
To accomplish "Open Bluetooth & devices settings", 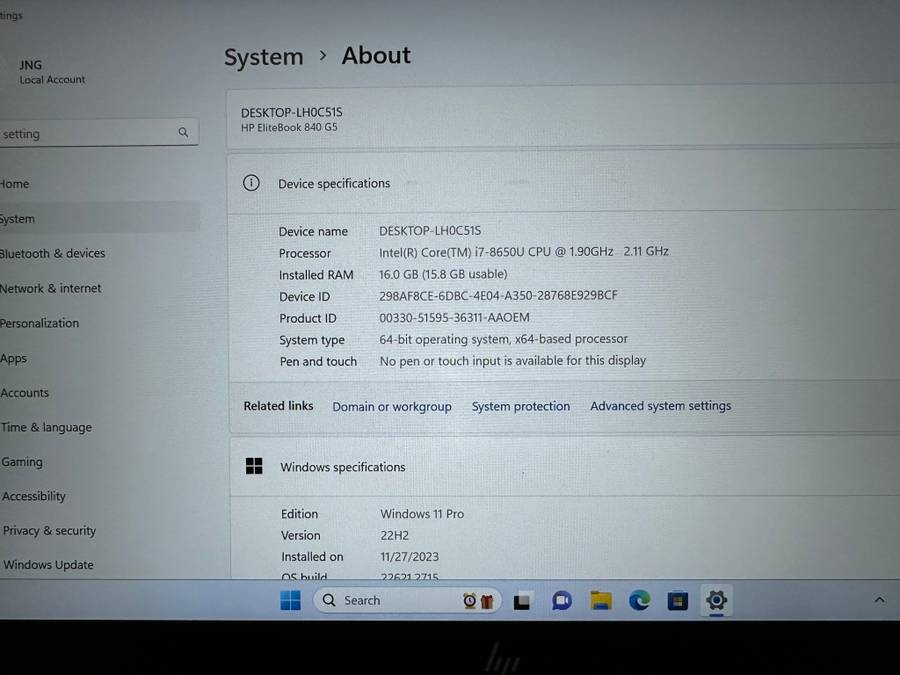I will tap(52, 253).
